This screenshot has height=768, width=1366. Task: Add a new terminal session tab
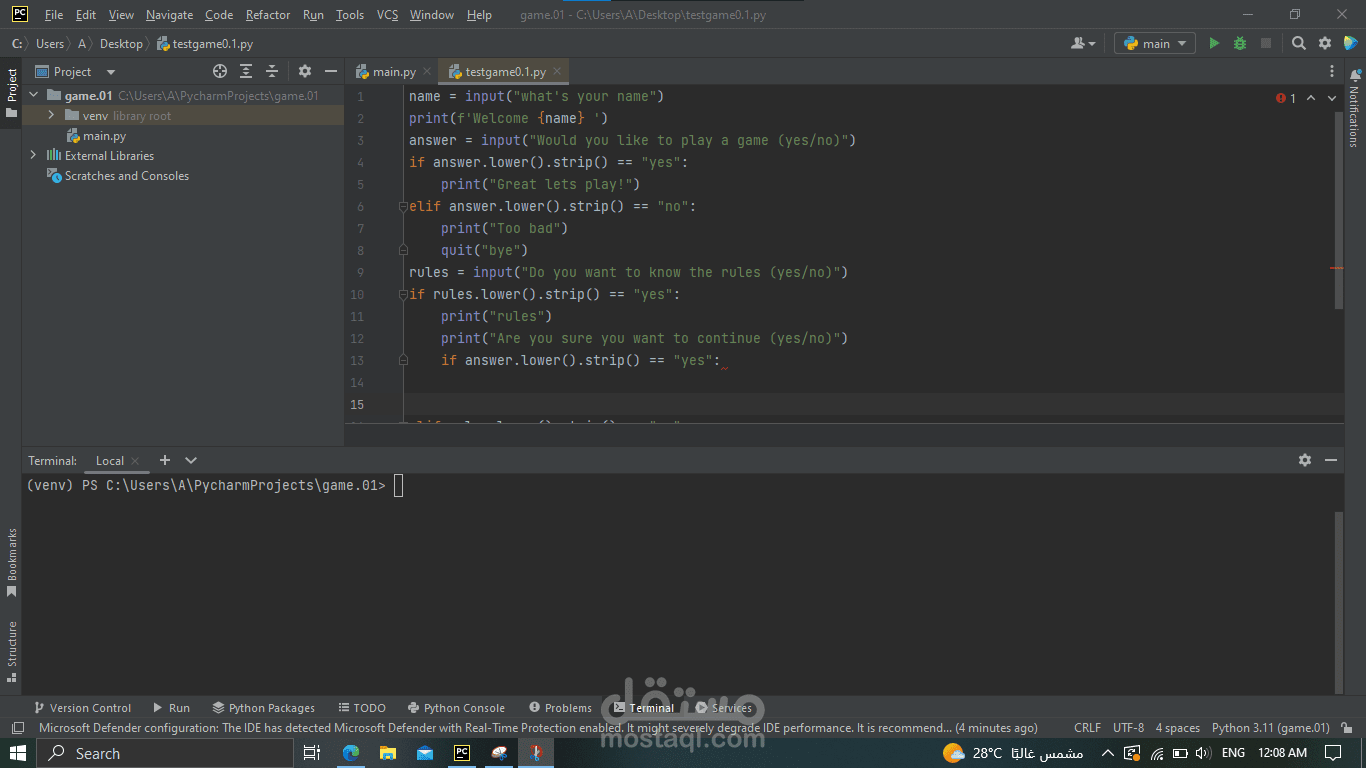tap(165, 460)
